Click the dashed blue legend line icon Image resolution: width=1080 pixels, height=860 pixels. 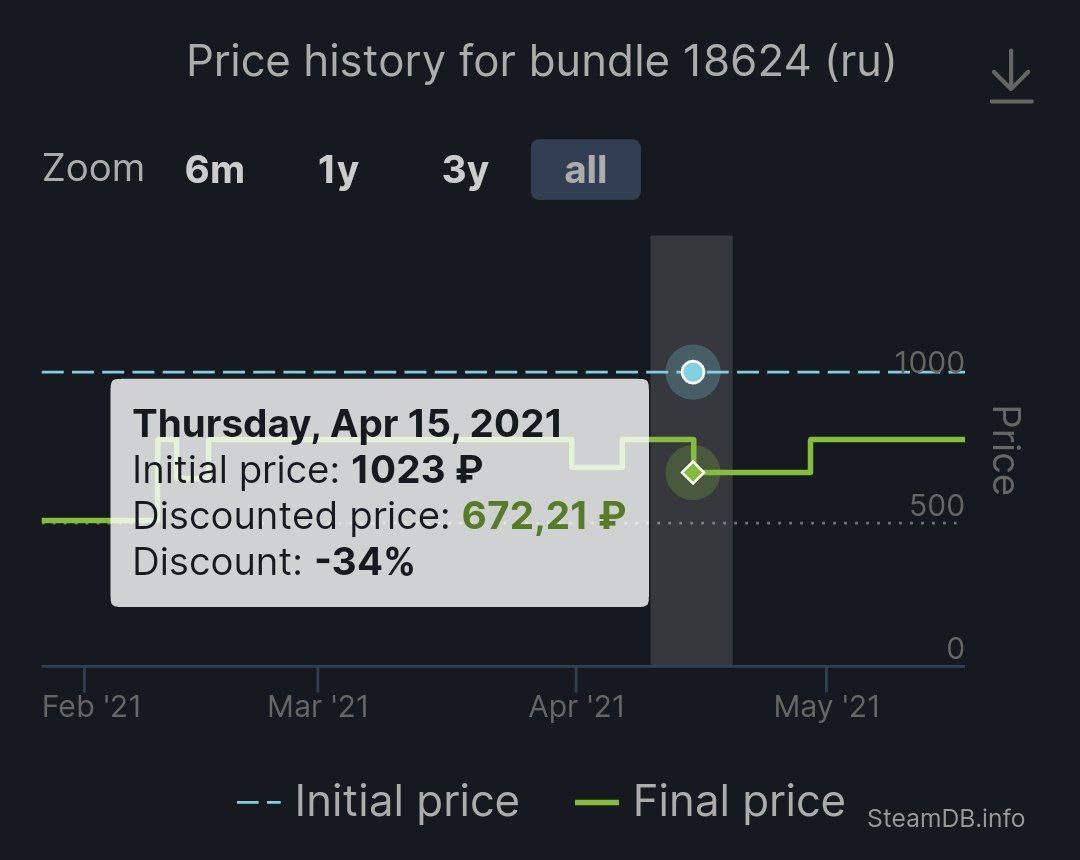[259, 803]
